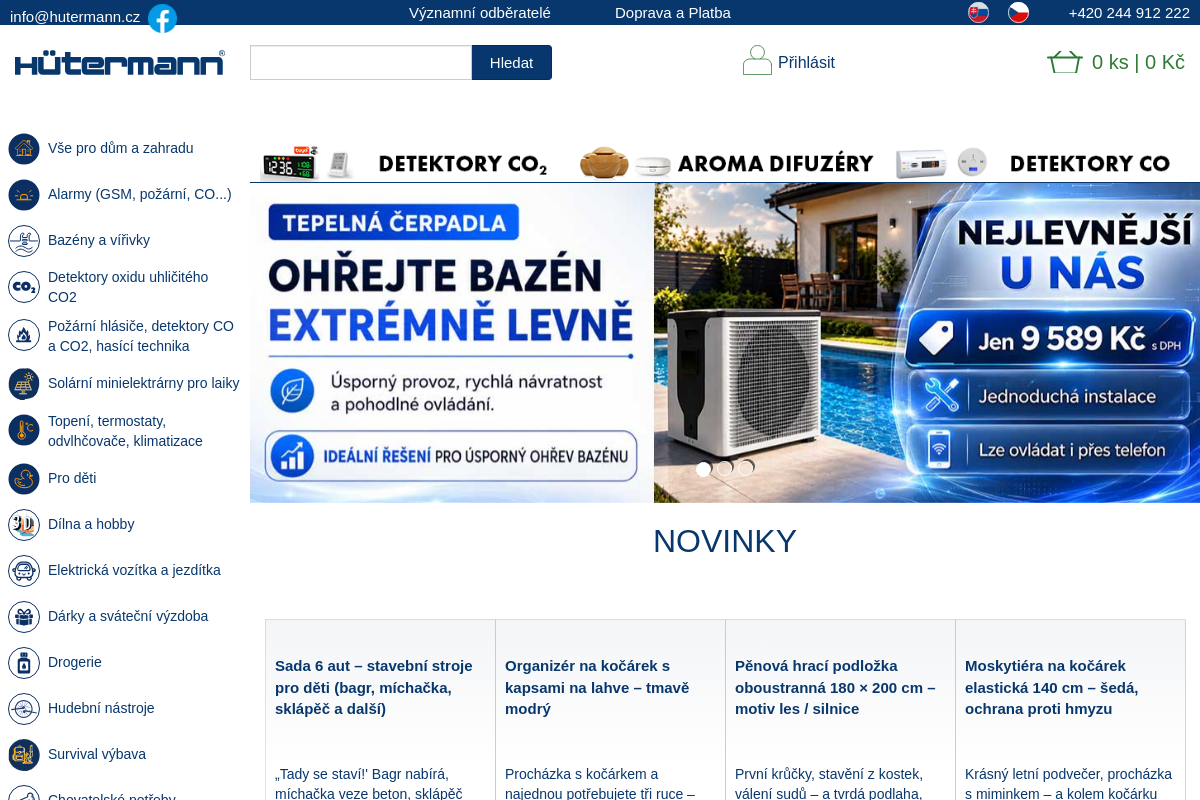The image size is (1200, 800).
Task: Open Dárky a sváteční výzdoba category
Action: coord(128,616)
